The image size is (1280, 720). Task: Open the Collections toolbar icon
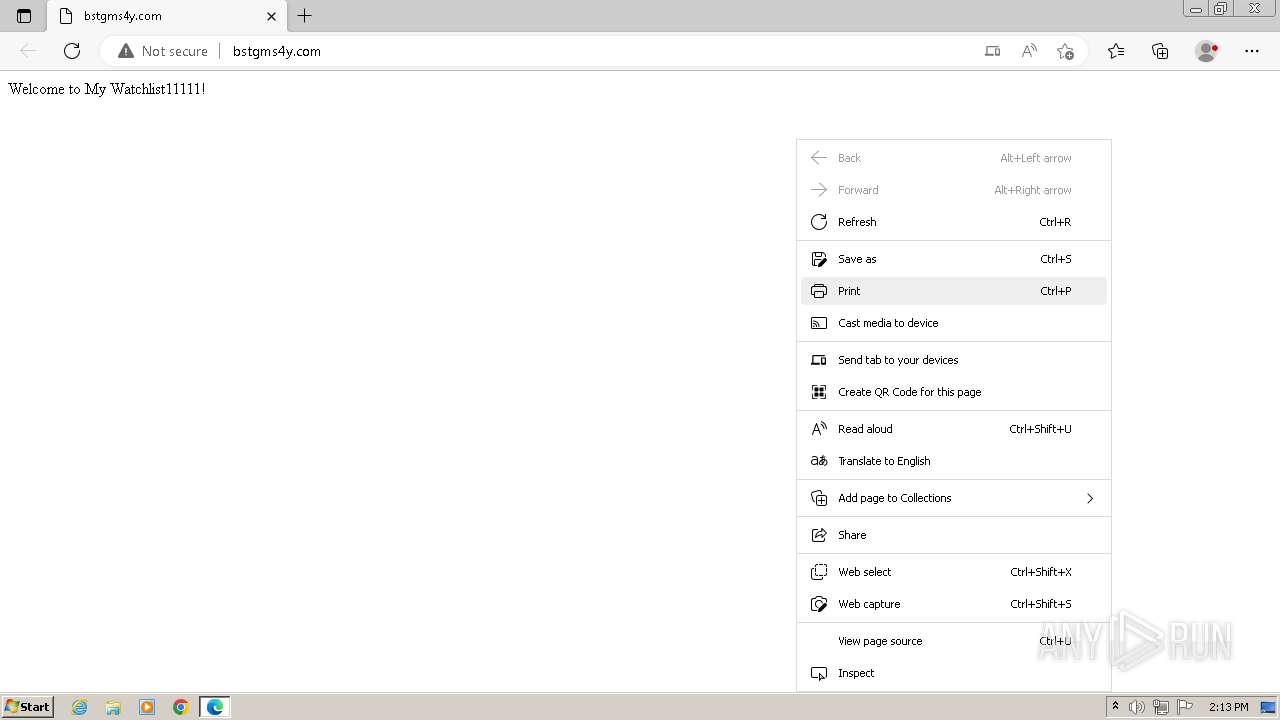1160,51
